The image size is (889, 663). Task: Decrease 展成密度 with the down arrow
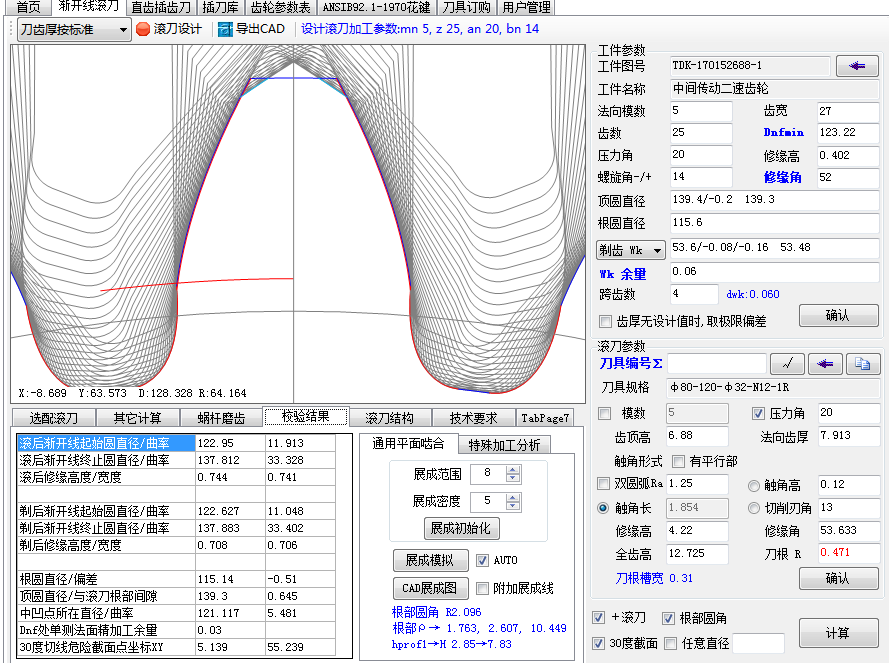point(513,505)
